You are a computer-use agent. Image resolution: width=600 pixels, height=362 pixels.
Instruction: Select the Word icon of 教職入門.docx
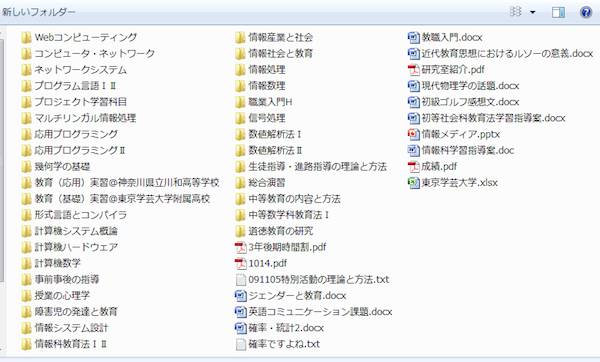click(414, 38)
